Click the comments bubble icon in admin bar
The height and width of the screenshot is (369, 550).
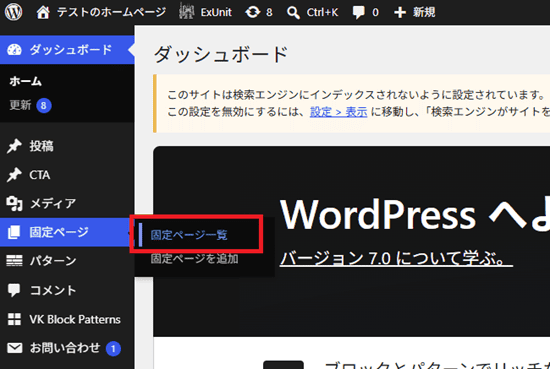[x=358, y=12]
